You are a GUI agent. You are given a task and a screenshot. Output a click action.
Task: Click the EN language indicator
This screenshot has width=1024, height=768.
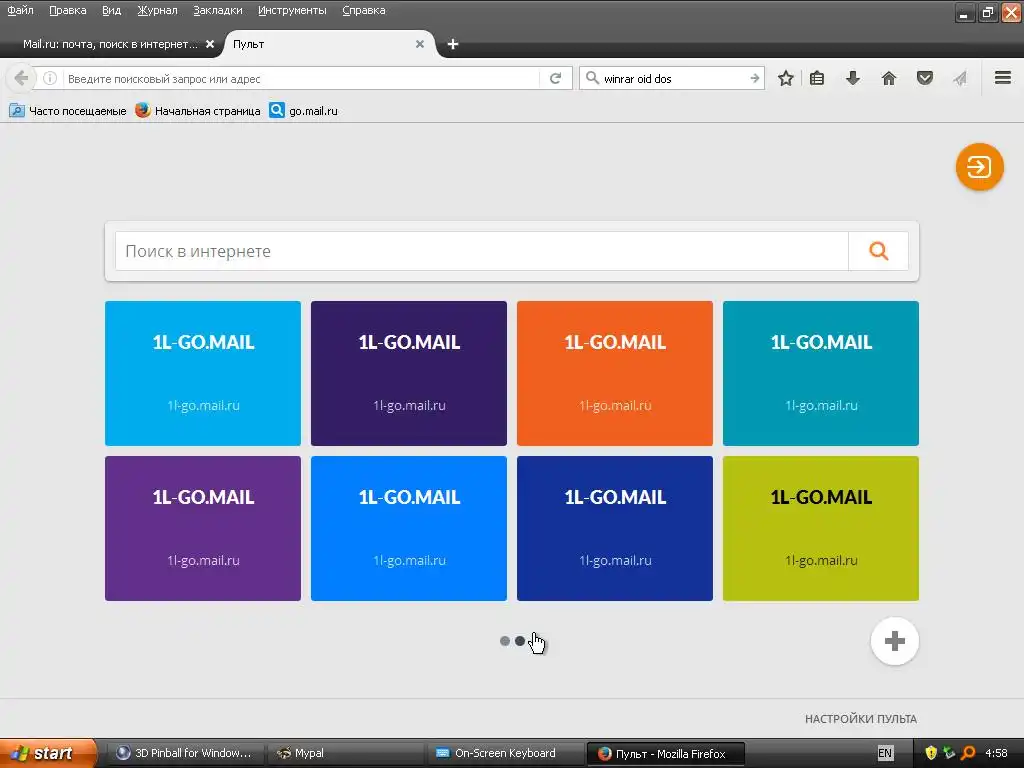[885, 753]
